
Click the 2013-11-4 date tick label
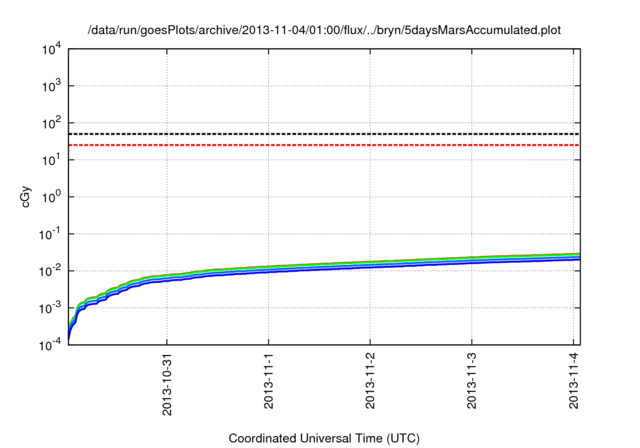pos(573,381)
